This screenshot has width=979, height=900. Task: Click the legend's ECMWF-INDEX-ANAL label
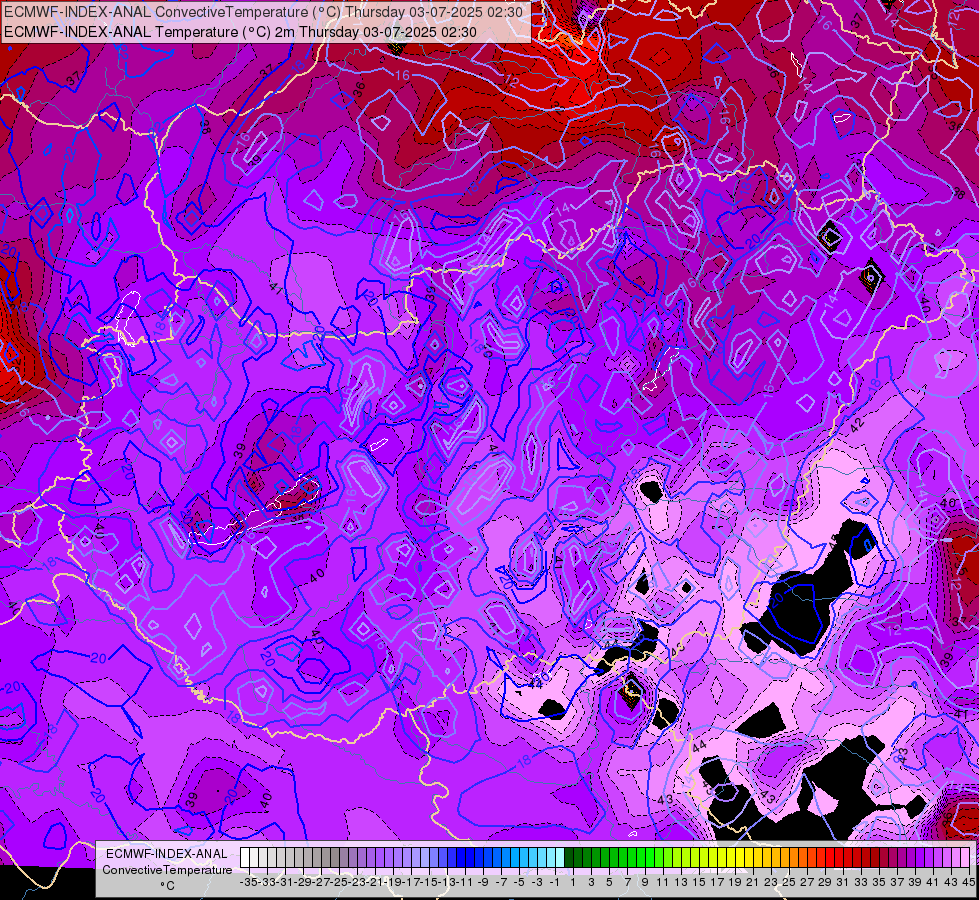(167, 854)
